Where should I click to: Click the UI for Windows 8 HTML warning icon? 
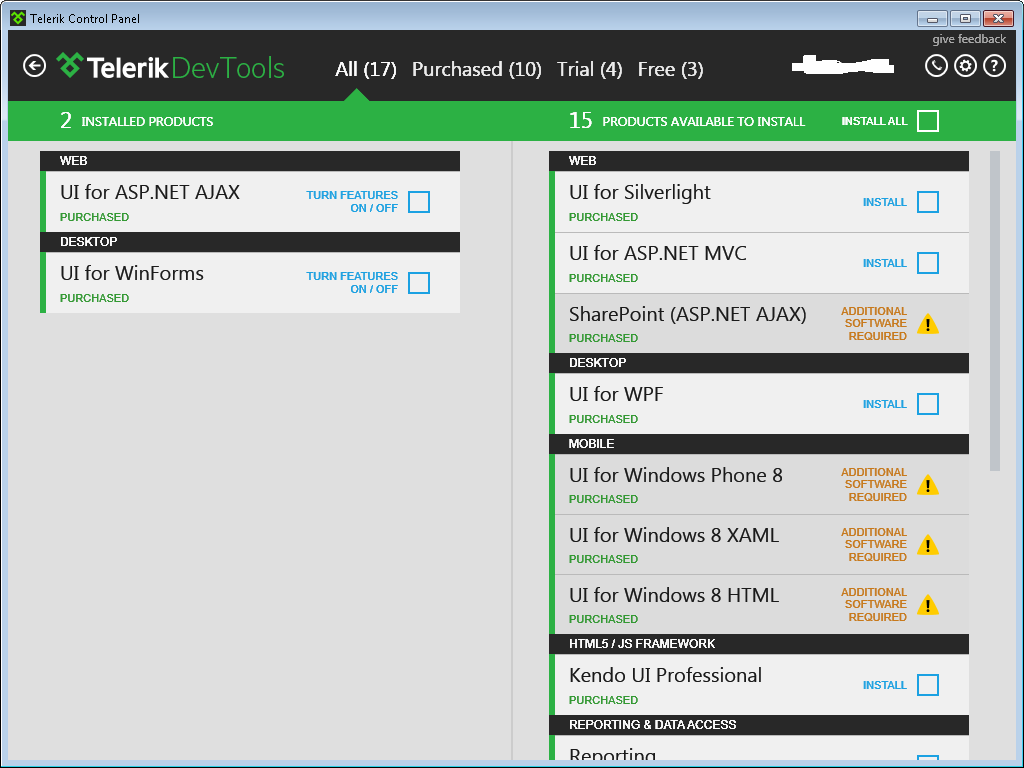click(928, 605)
